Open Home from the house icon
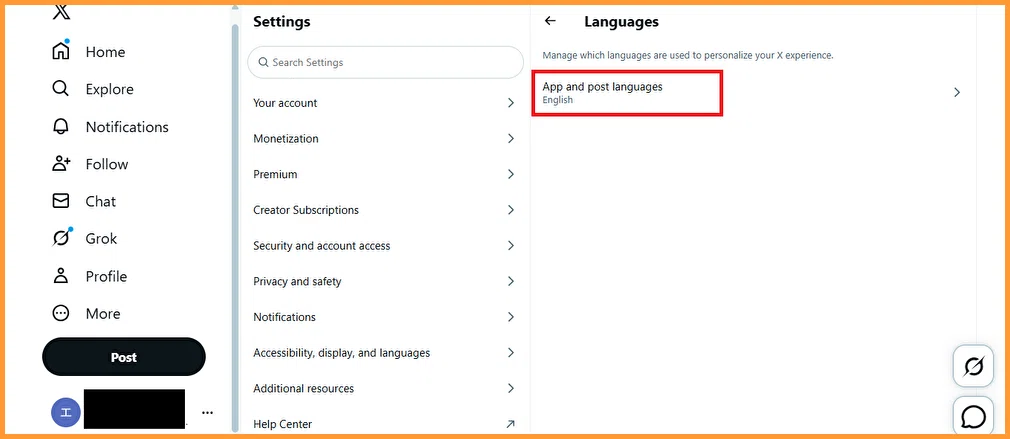 click(61, 51)
